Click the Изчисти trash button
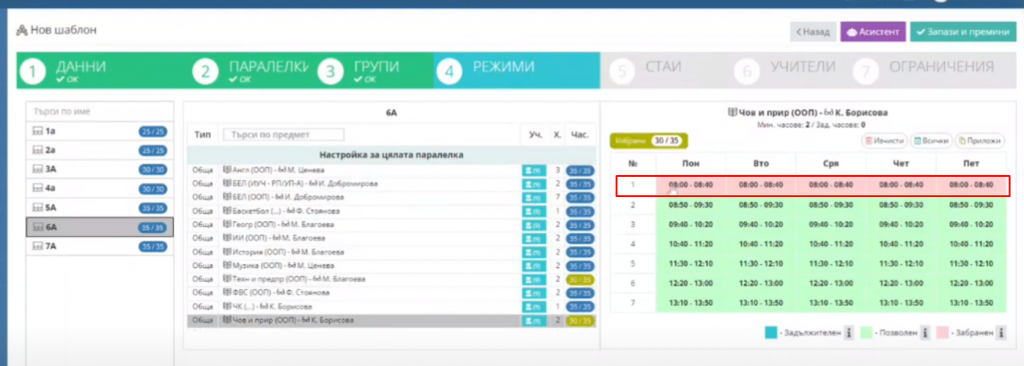 pyautogui.click(x=885, y=141)
